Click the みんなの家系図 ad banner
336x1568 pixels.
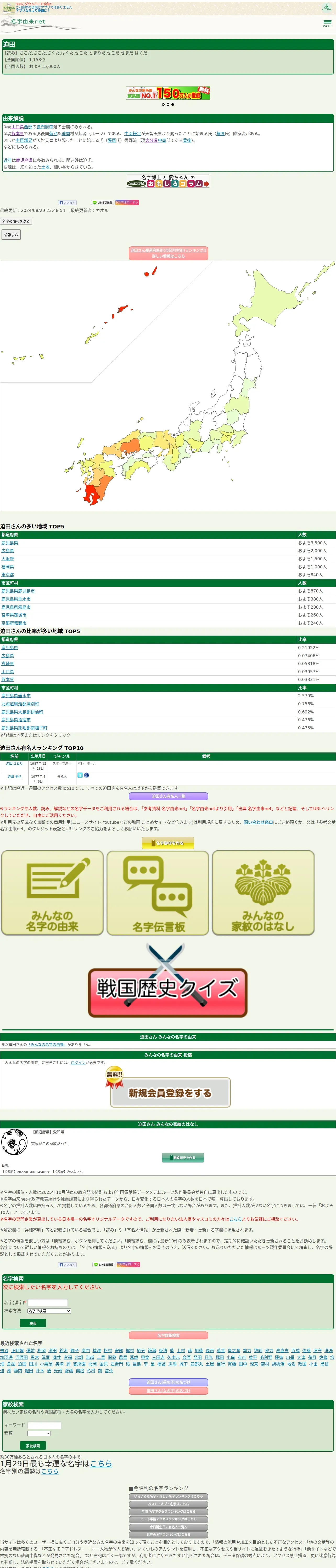click(168, 93)
